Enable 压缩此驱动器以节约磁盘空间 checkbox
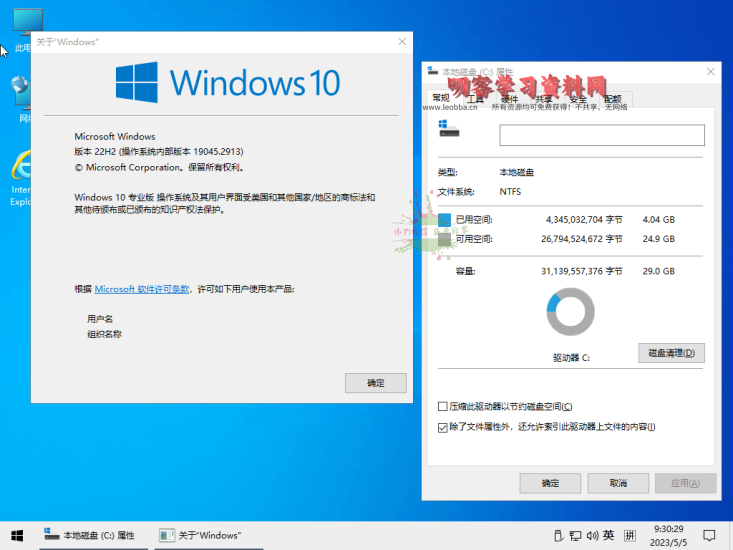 click(x=442, y=407)
